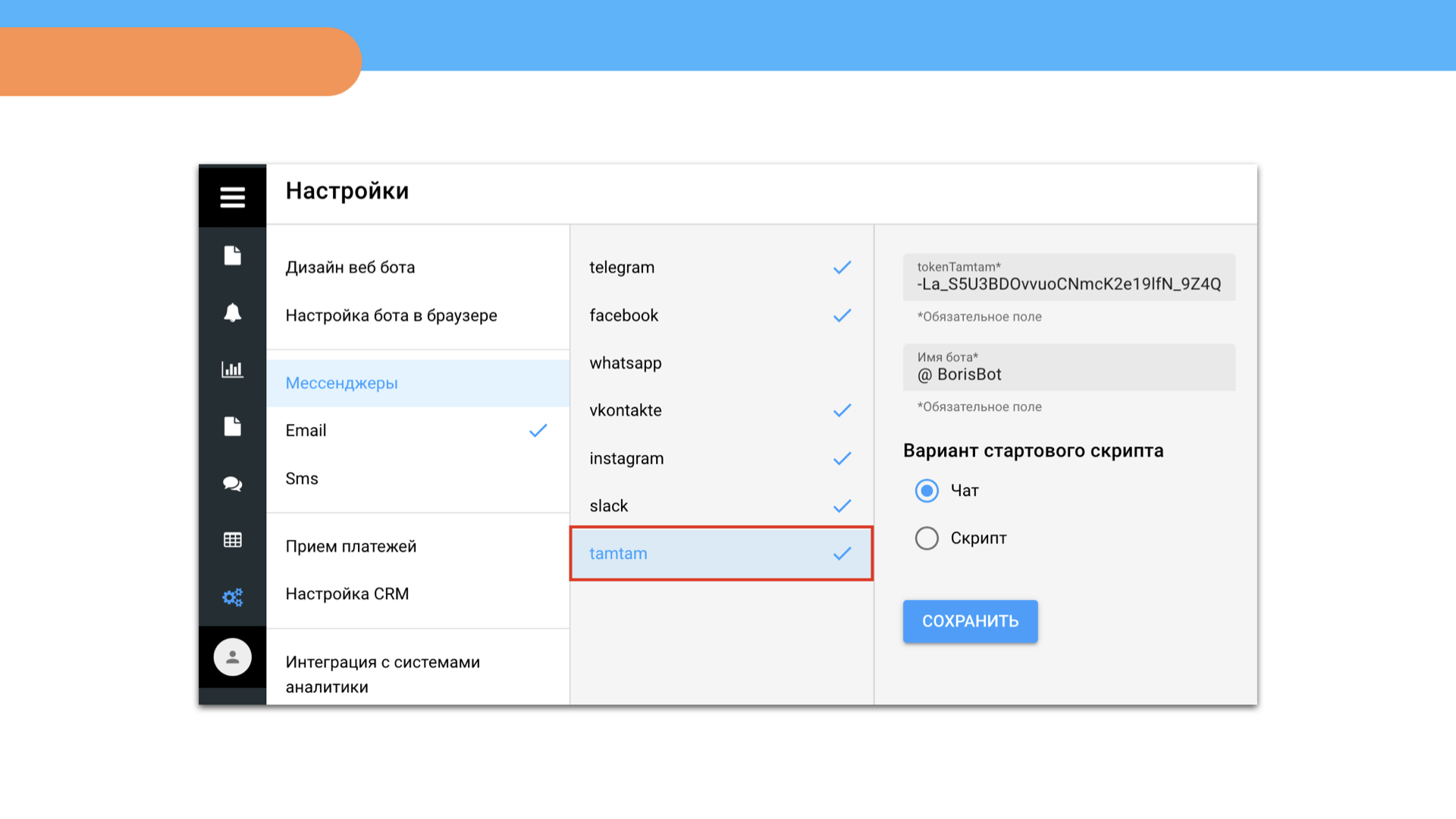
Task: Open Дизайн веб бота settings
Action: (x=418, y=268)
